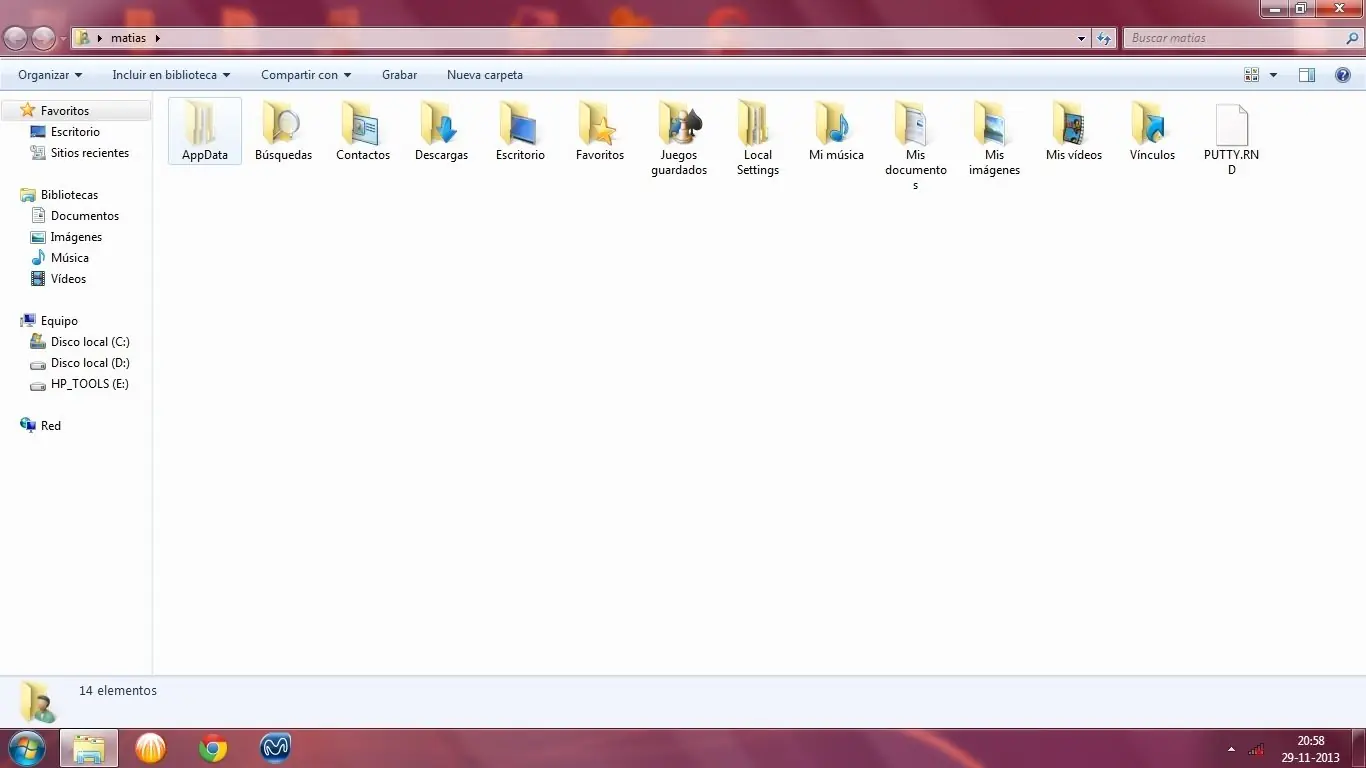Open the view options dropdown arrow
The width and height of the screenshot is (1366, 768).
1273,75
